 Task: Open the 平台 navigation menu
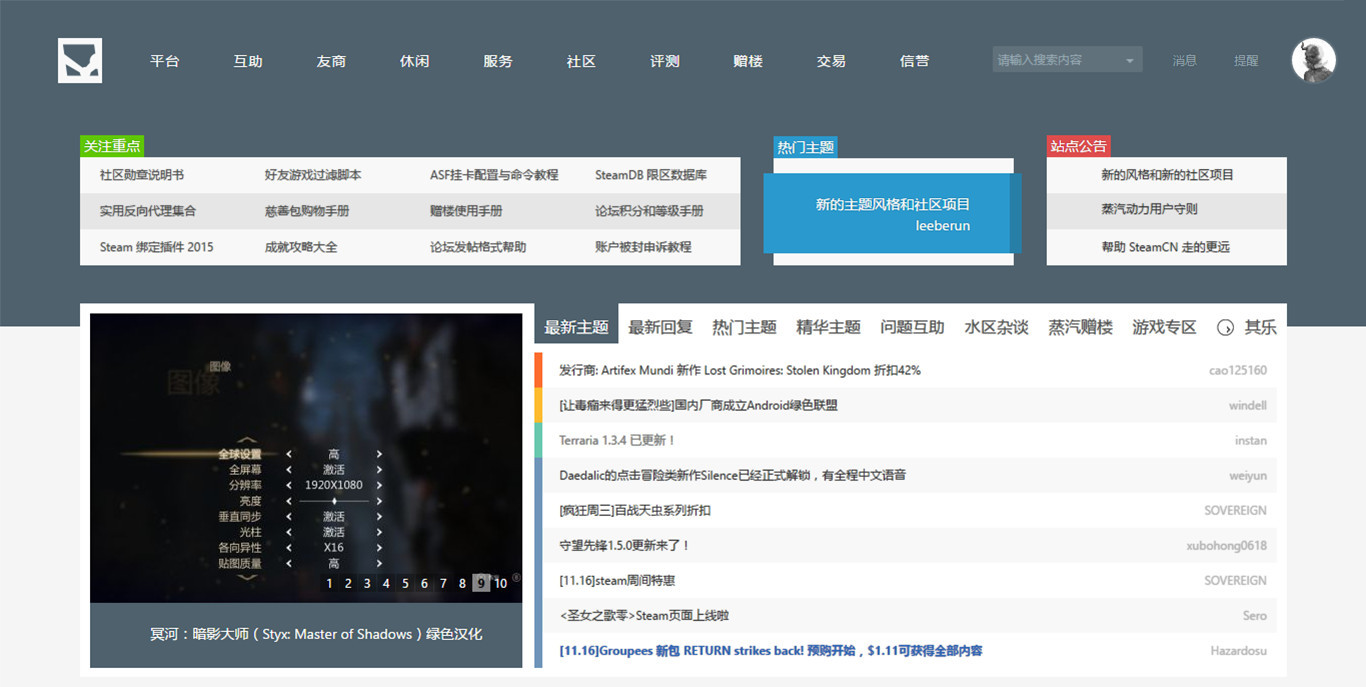[x=165, y=61]
